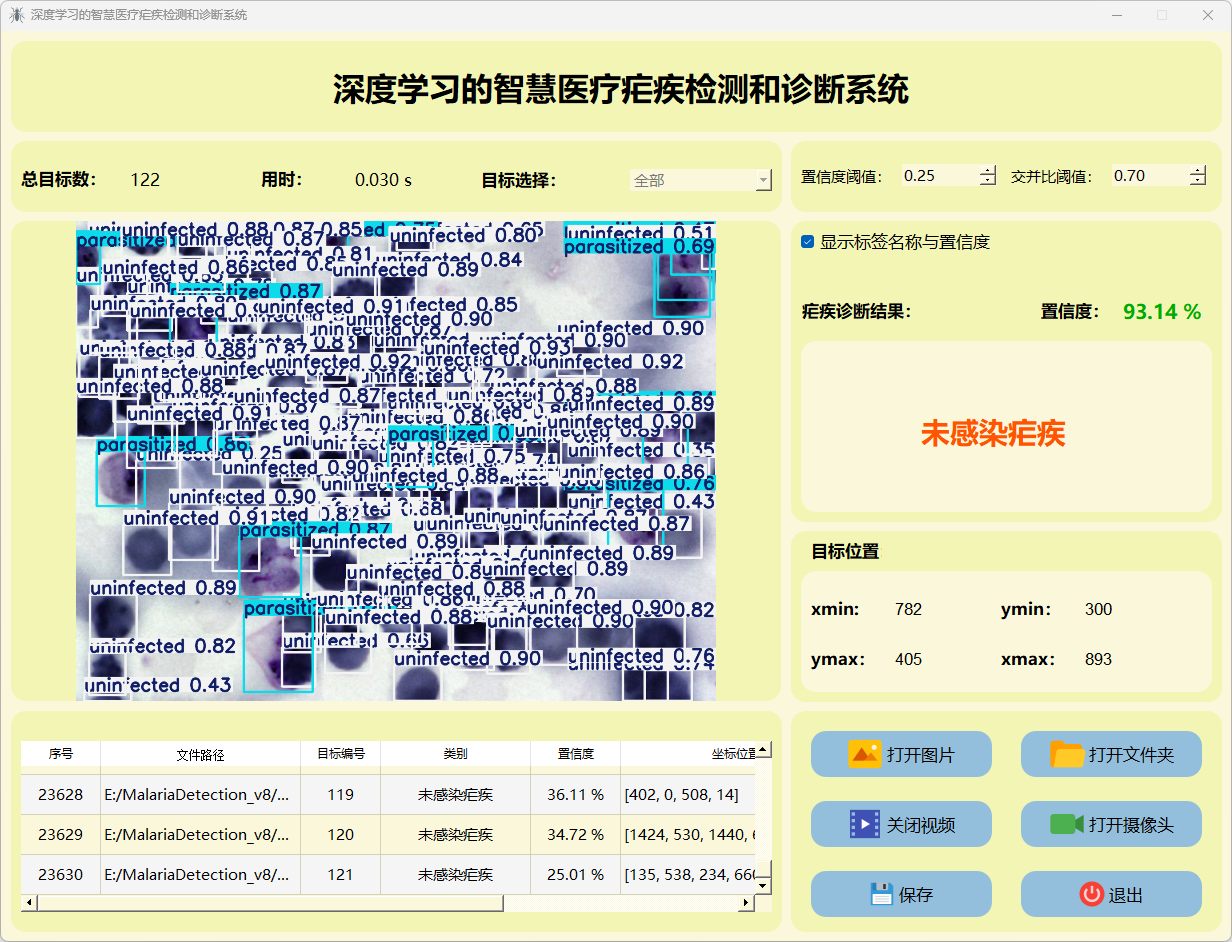Increase the 置信度阈值 value with up arrow

pos(988,170)
